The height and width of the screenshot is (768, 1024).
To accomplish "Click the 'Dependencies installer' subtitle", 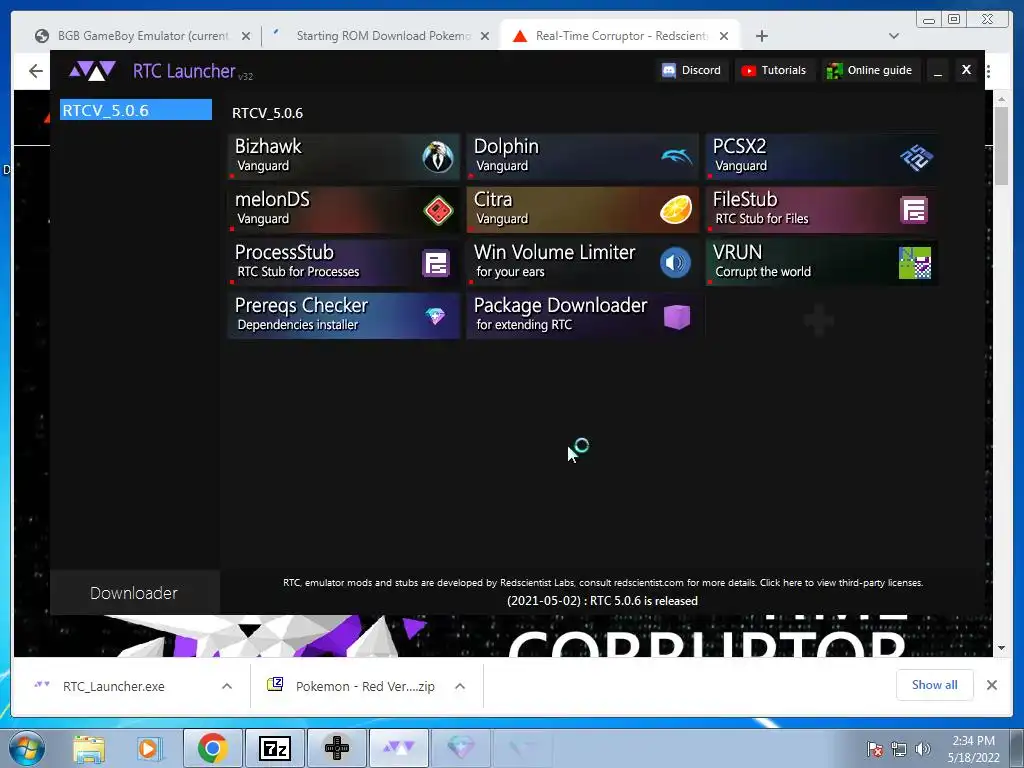I will (298, 325).
